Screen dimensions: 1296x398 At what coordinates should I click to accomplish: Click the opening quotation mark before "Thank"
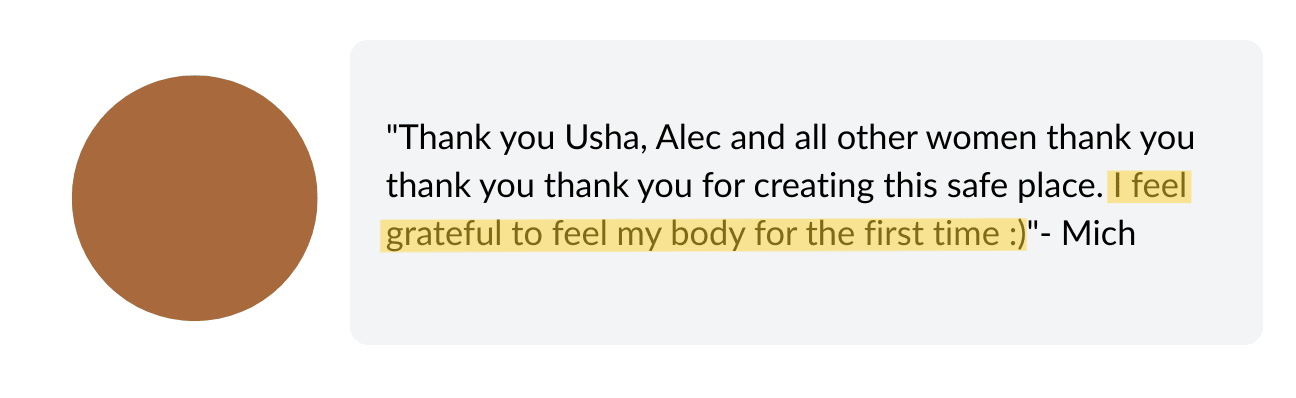coord(393,129)
